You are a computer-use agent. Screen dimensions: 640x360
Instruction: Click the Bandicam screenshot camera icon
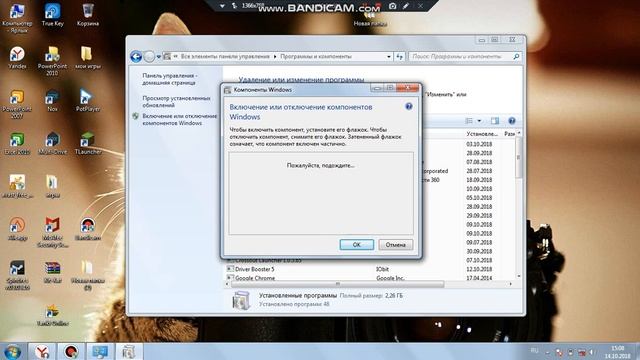392,6
